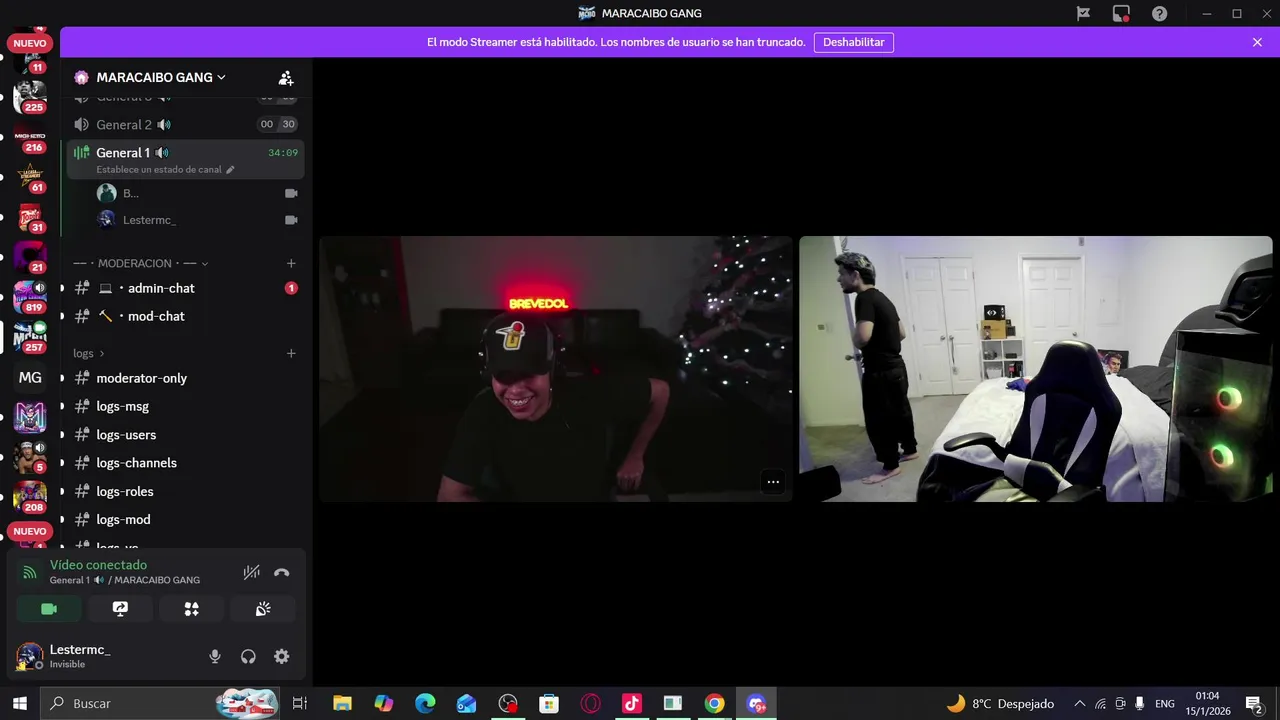Image resolution: width=1280 pixels, height=720 pixels.
Task: Open the quests flag icon in title bar
Action: [x=1083, y=13]
